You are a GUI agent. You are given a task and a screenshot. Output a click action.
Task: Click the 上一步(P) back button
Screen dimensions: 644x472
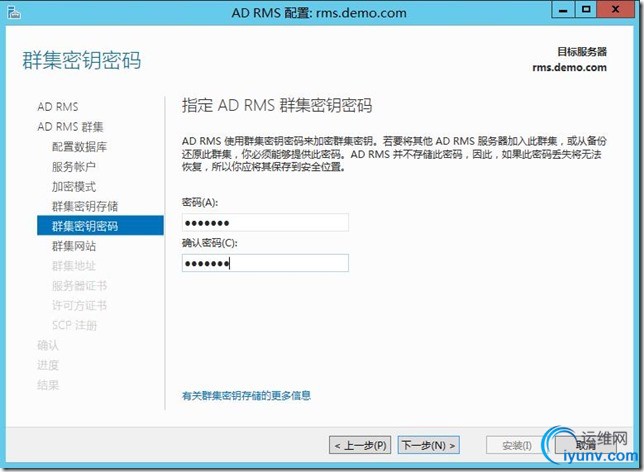point(360,445)
